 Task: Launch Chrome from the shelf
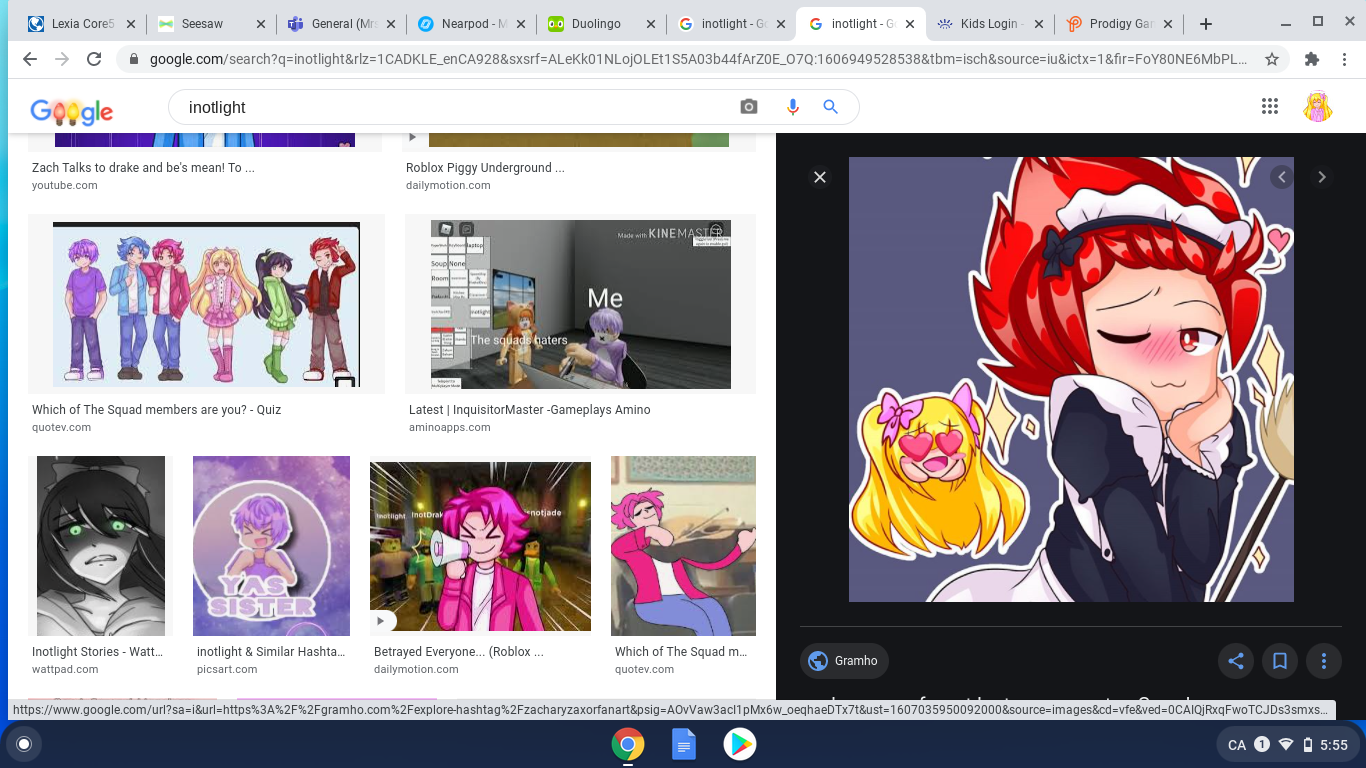click(628, 744)
